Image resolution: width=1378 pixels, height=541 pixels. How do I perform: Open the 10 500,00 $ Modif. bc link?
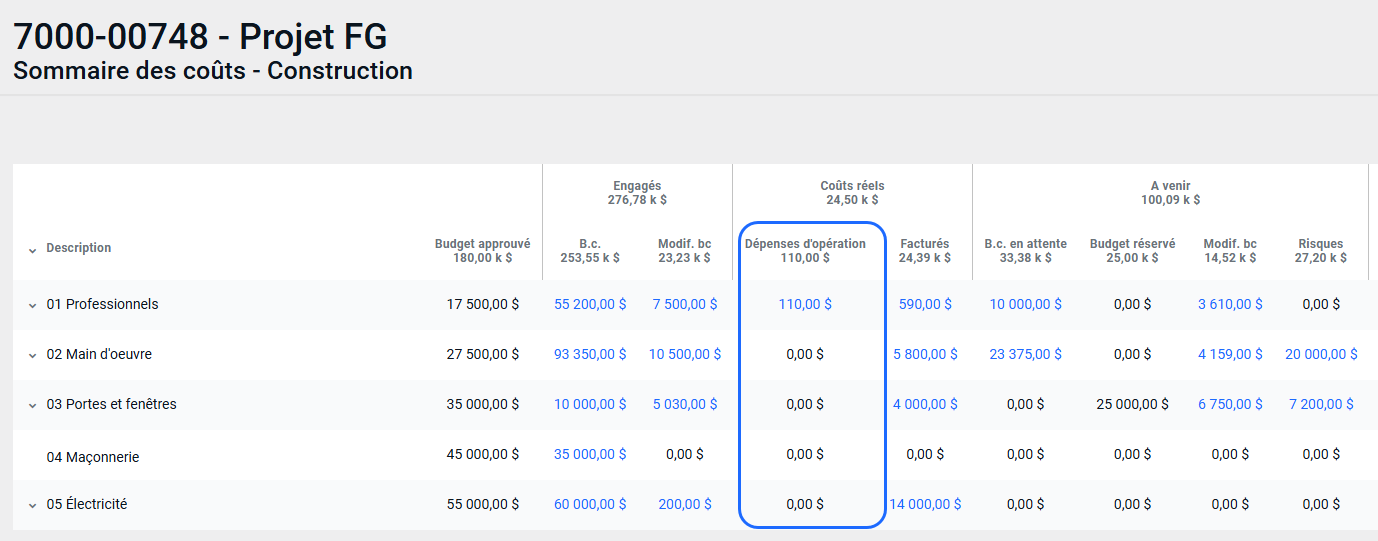click(685, 354)
